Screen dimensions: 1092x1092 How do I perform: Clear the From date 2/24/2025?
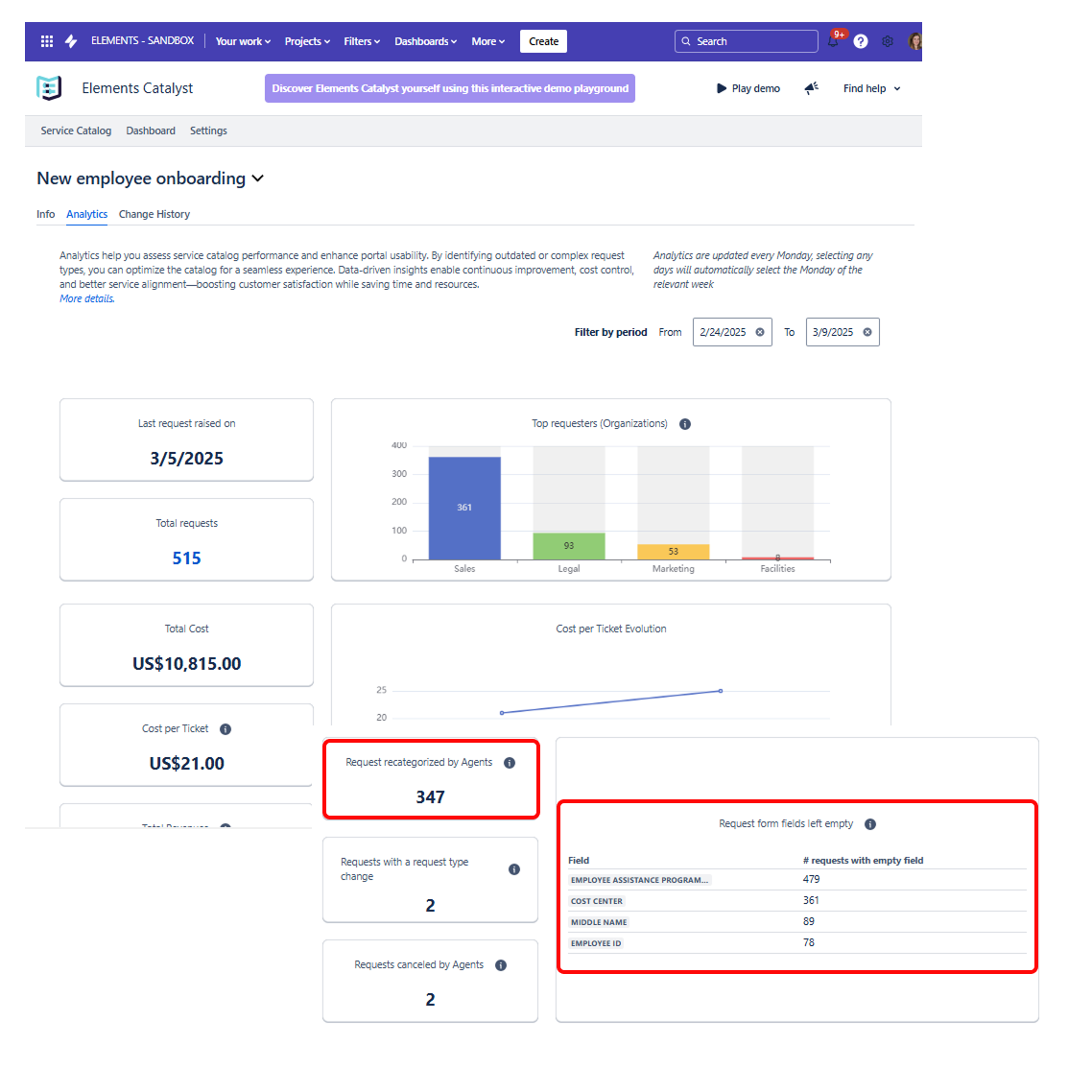coord(760,332)
